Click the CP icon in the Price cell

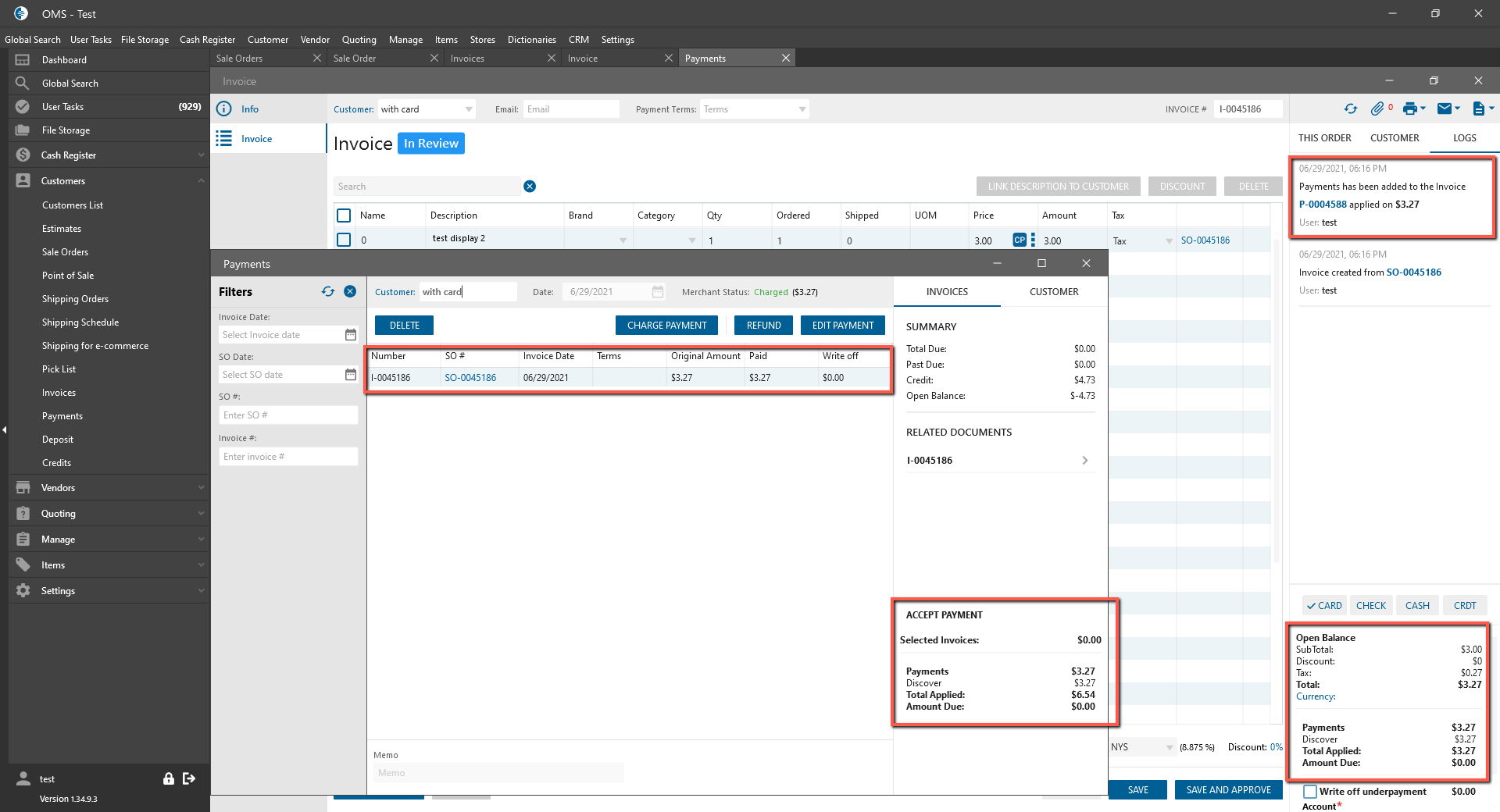click(1020, 240)
